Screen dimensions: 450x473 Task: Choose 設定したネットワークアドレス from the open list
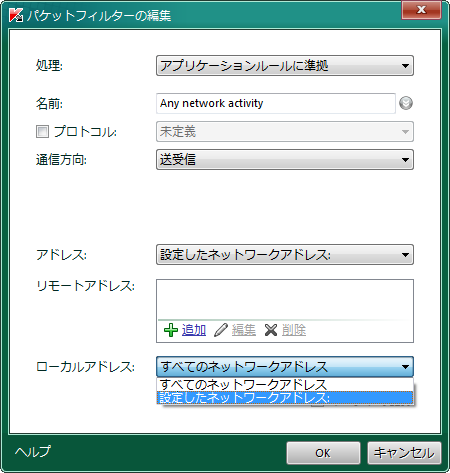tap(285, 398)
